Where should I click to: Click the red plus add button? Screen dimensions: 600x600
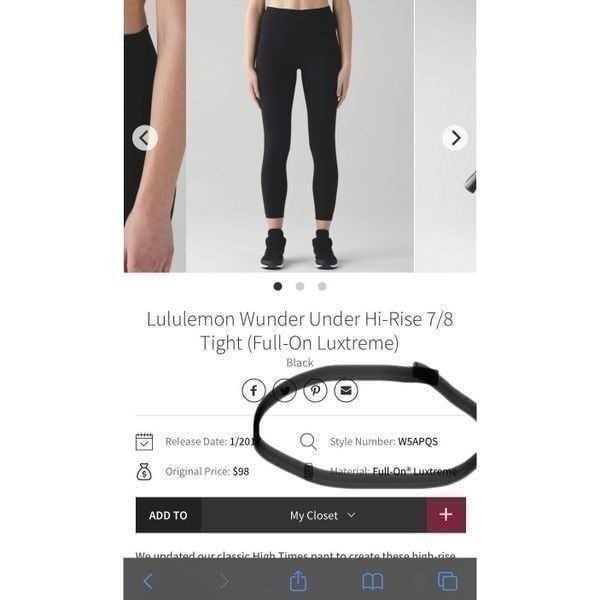pyautogui.click(x=446, y=515)
